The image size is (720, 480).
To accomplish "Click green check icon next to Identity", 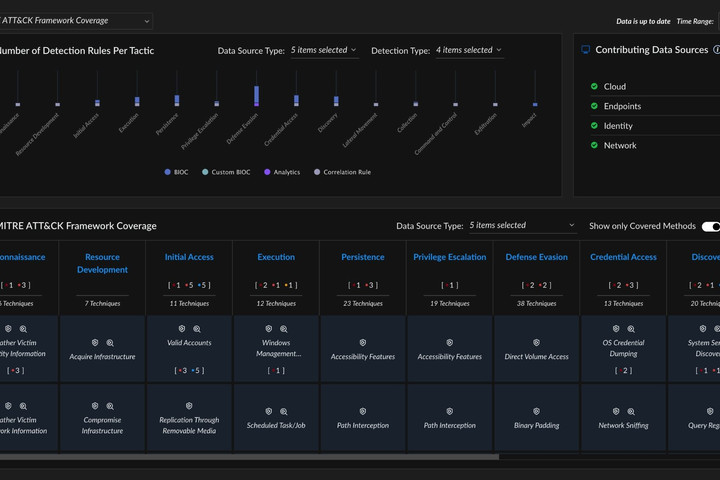I will point(594,125).
